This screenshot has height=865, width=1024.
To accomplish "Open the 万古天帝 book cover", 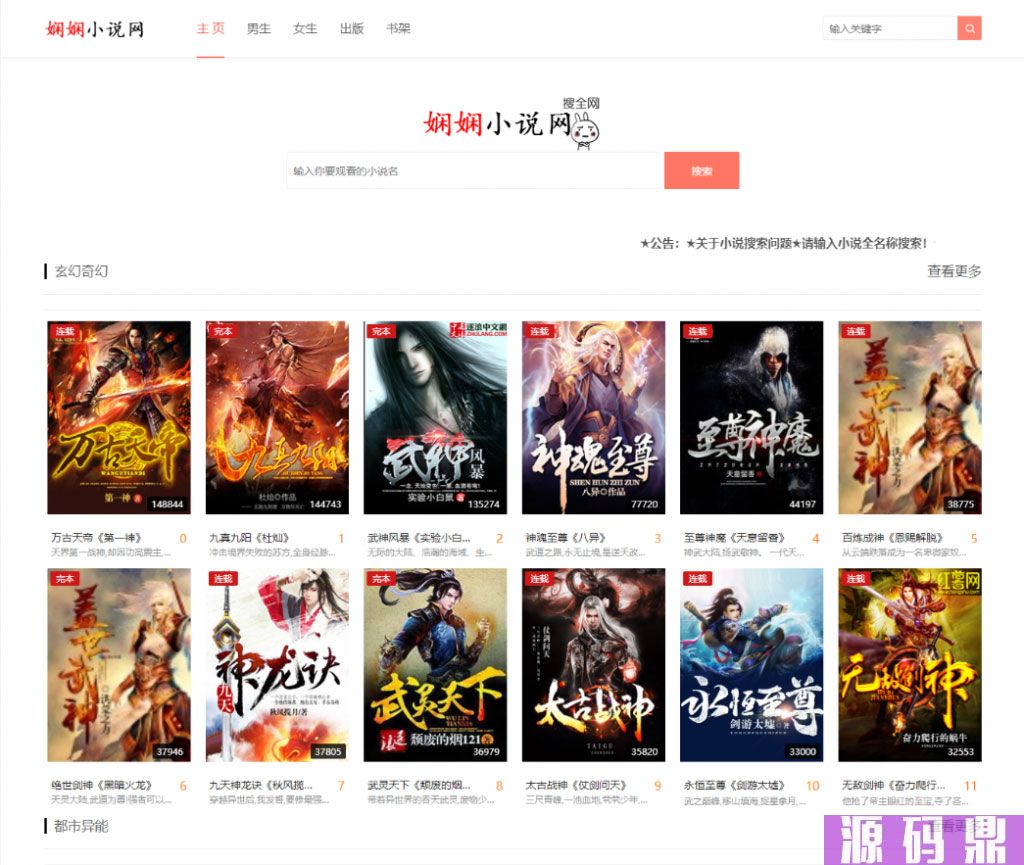I will pyautogui.click(x=119, y=417).
